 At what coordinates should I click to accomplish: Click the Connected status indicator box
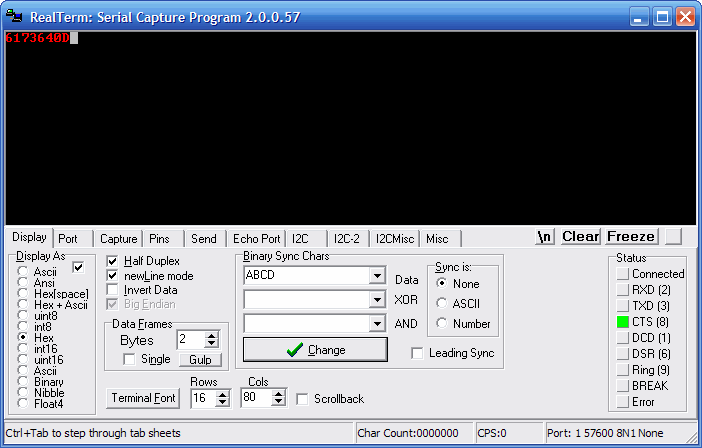pyautogui.click(x=623, y=274)
